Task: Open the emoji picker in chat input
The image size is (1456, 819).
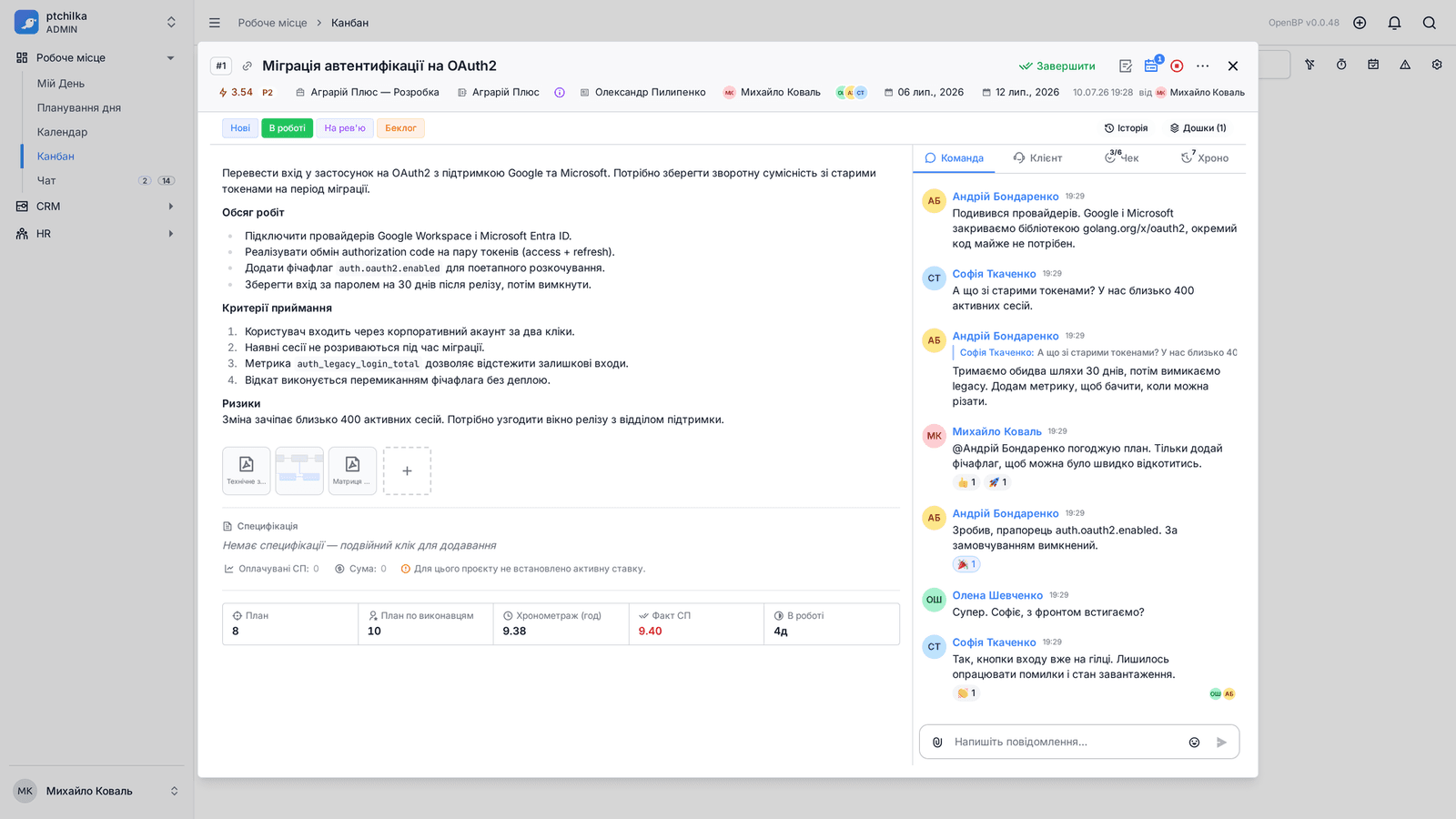Action: [x=1194, y=742]
